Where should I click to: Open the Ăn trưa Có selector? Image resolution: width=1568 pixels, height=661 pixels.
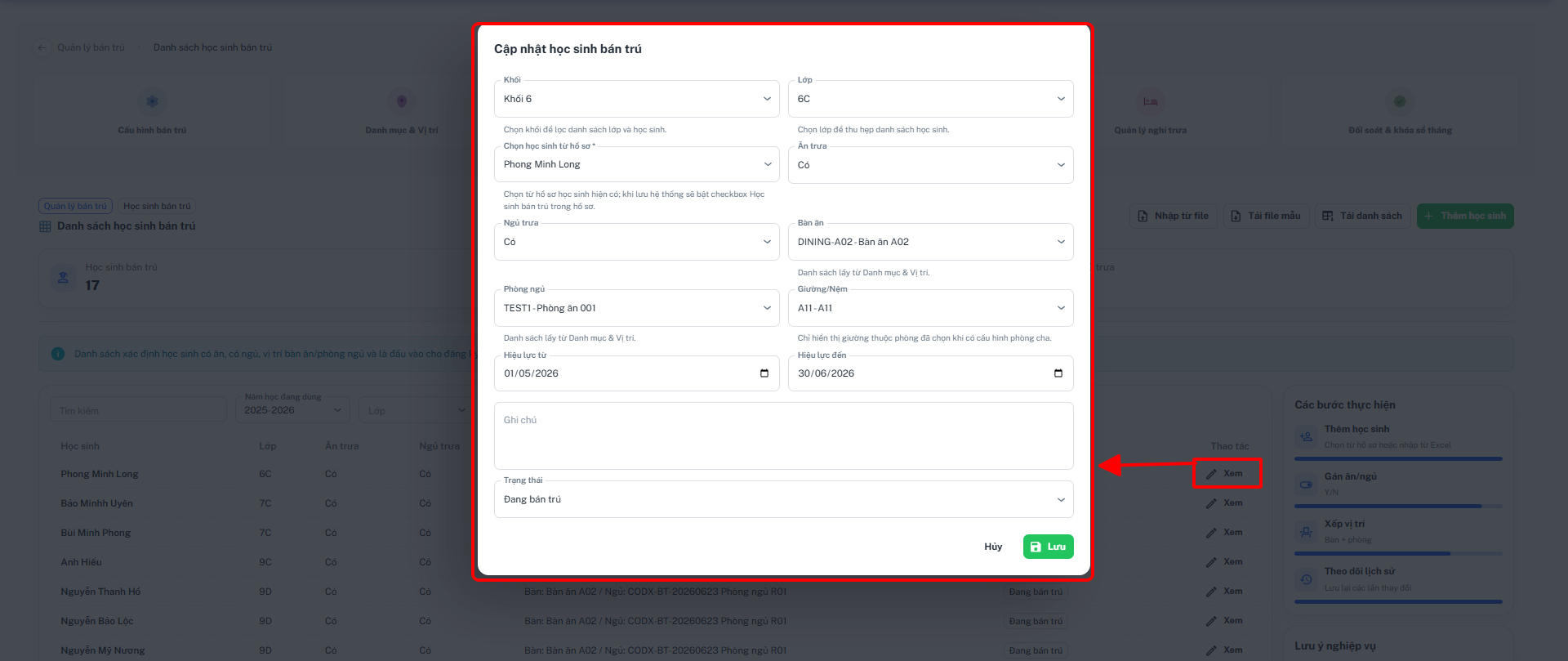pos(931,165)
